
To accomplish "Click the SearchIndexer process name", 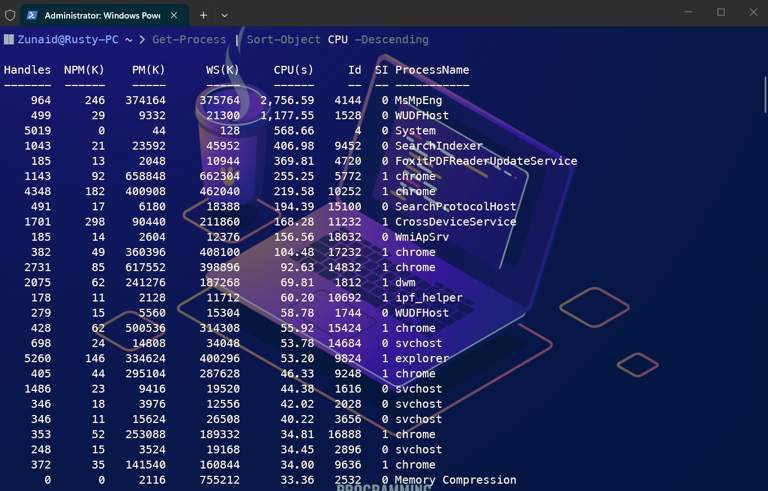I will click(x=438, y=146).
